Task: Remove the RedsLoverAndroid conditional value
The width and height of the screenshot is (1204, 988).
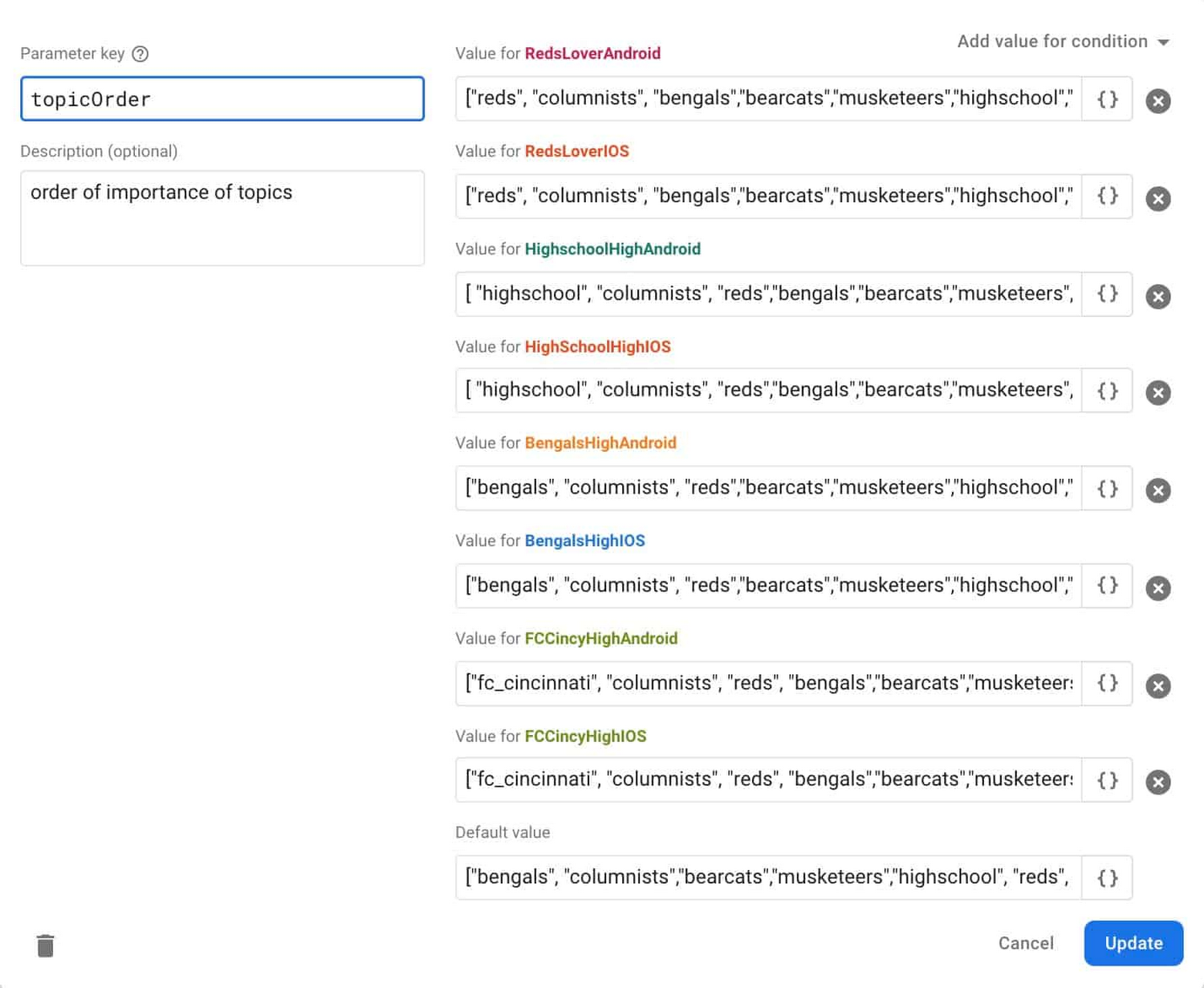Action: [1157, 101]
